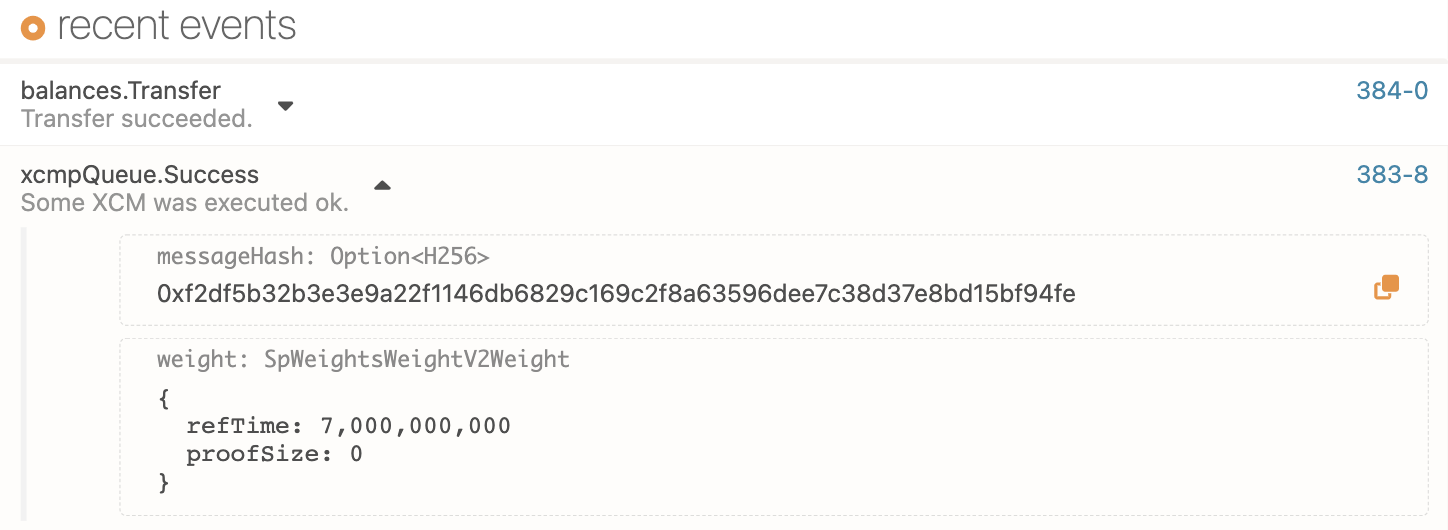Click the empty area right of refTime value
The image size is (1448, 530).
click(900, 426)
